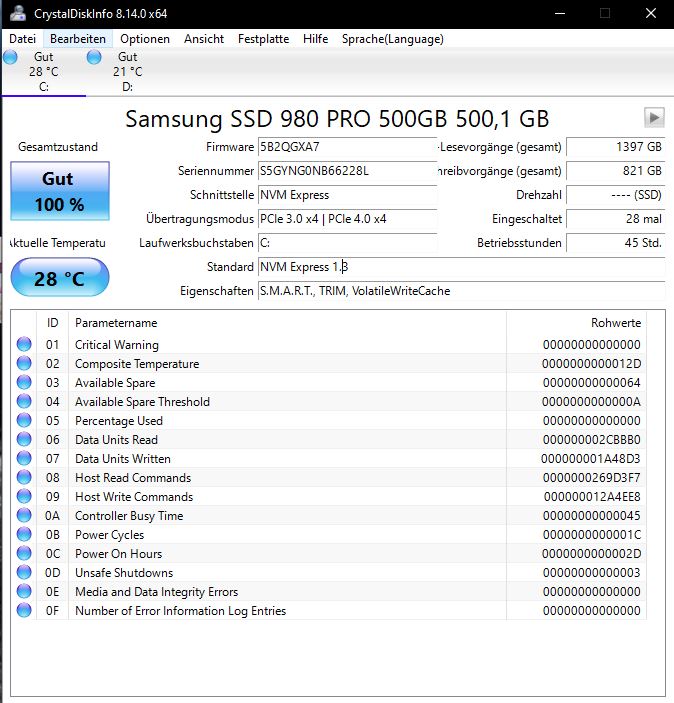This screenshot has width=674, height=703.
Task: Select the Percentage Used parameter name
Action: (x=119, y=421)
